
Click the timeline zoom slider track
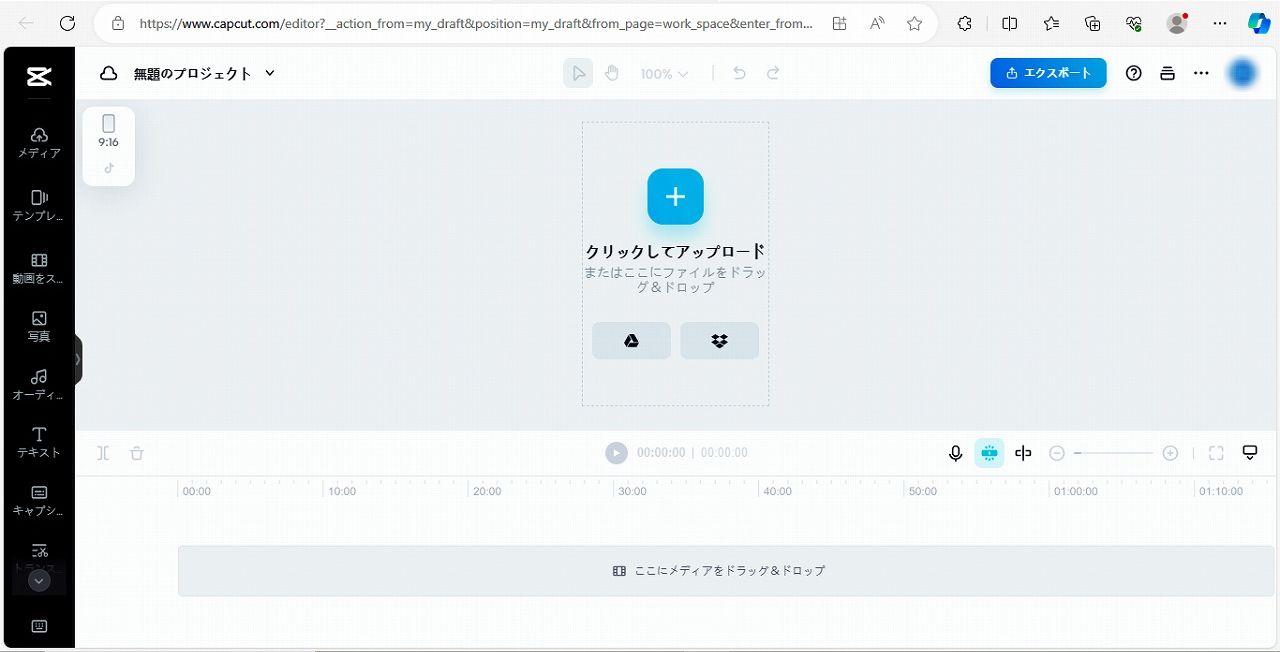pos(1114,453)
